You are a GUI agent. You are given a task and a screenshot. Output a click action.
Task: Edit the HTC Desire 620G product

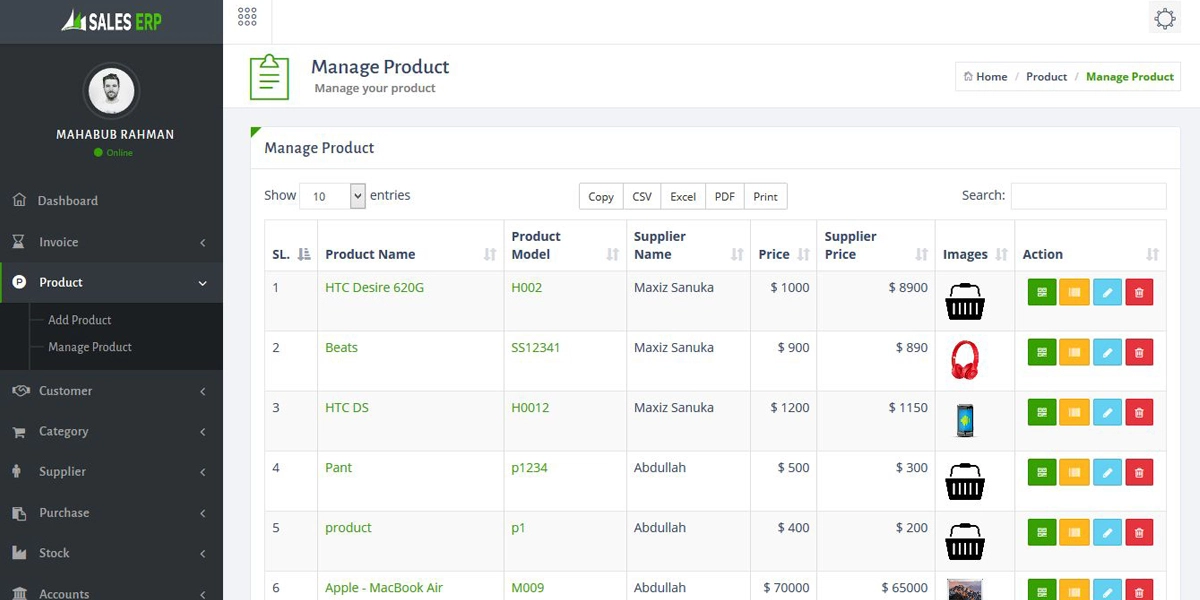click(x=1107, y=292)
